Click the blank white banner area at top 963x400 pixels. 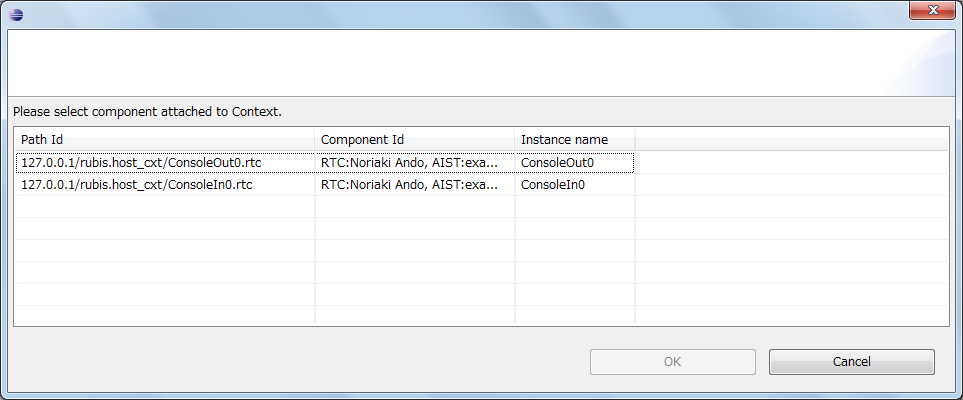click(482, 63)
